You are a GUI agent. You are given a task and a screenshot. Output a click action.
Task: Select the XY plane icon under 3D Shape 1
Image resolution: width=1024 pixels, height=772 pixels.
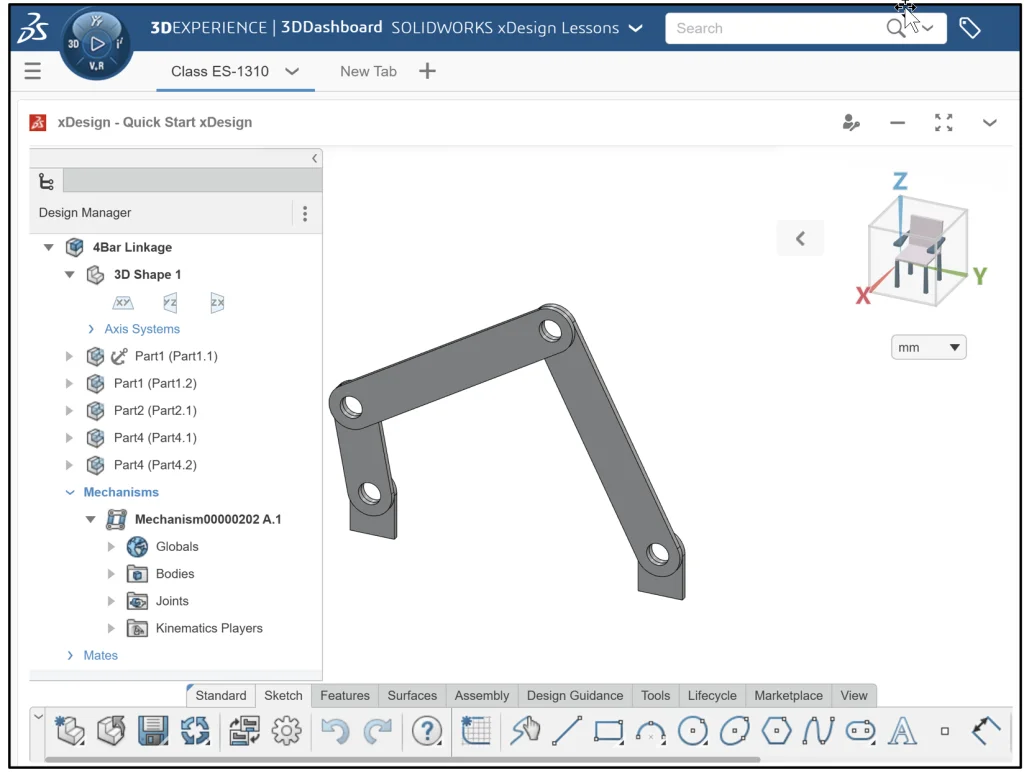(x=122, y=302)
